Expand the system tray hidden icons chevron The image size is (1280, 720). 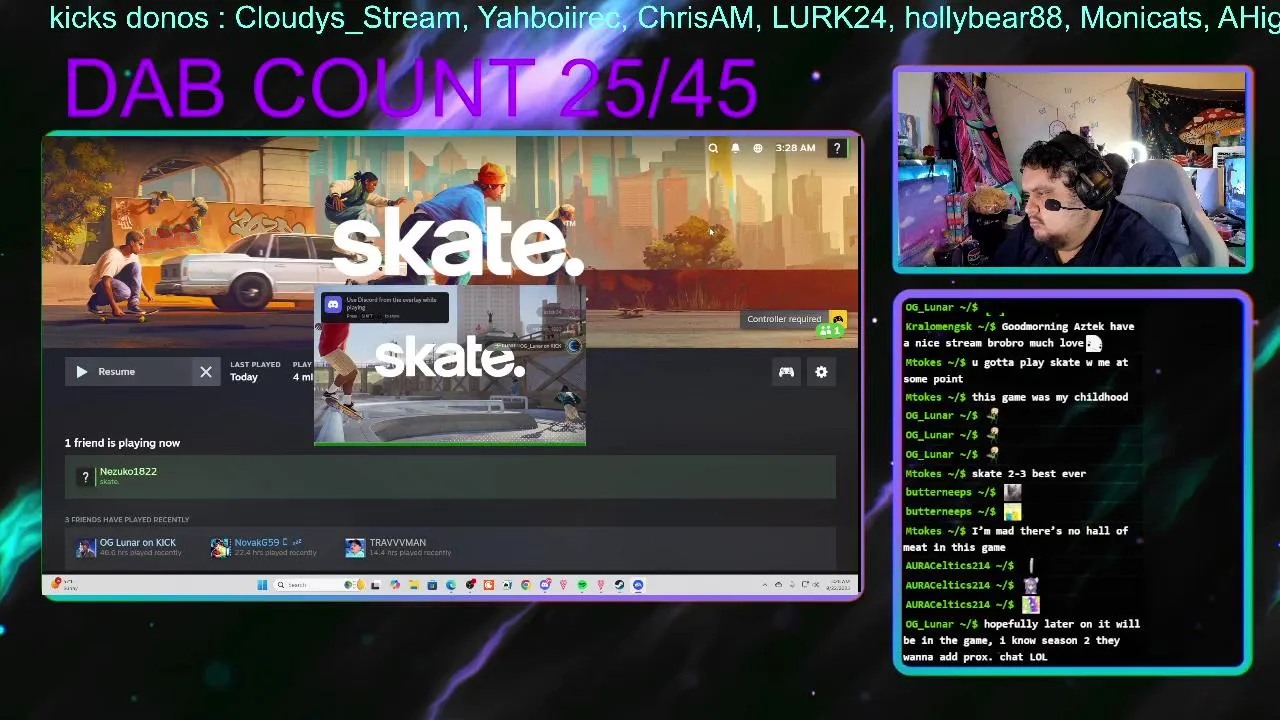tap(765, 585)
